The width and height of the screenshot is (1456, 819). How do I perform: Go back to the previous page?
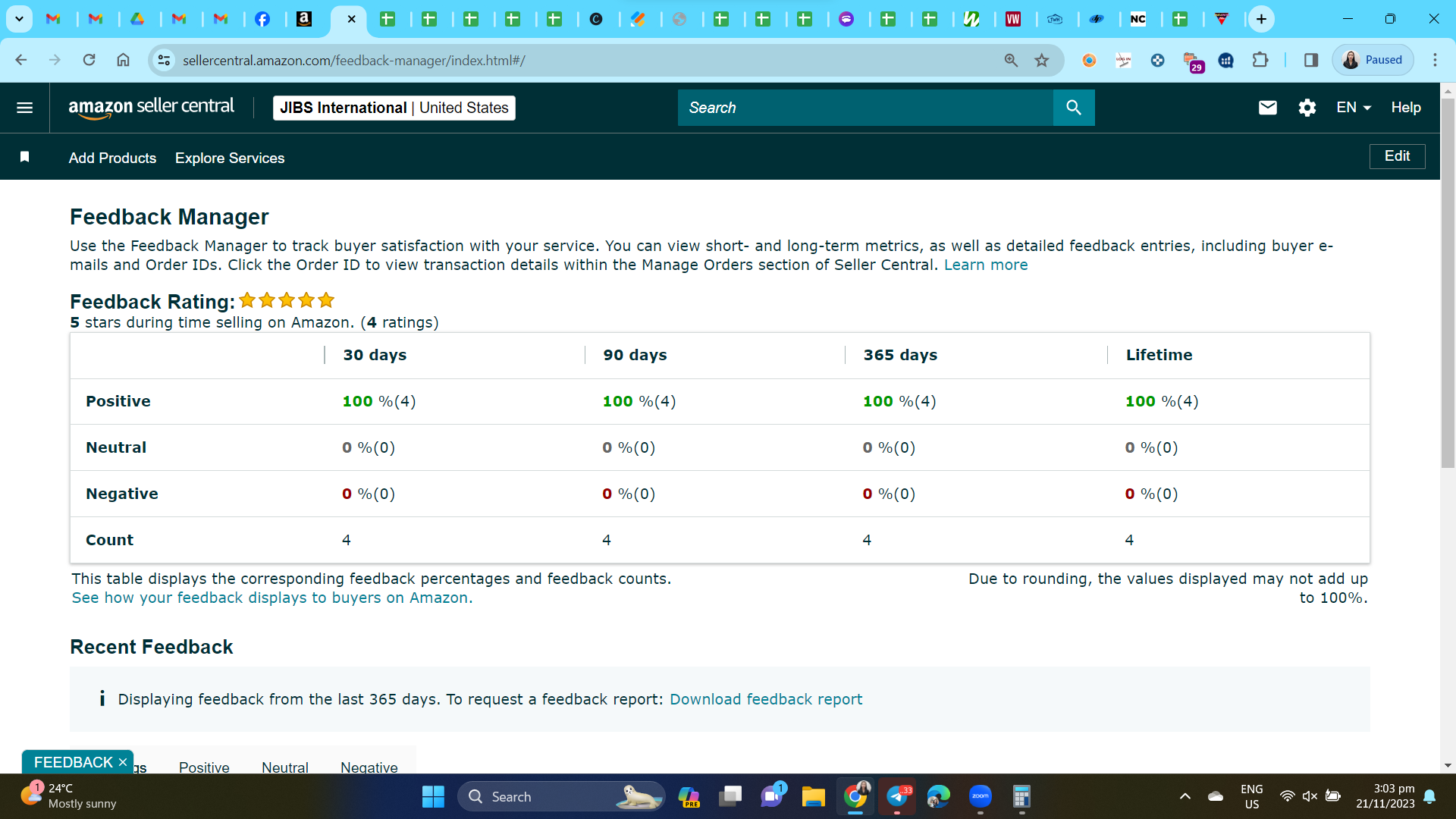pyautogui.click(x=21, y=60)
